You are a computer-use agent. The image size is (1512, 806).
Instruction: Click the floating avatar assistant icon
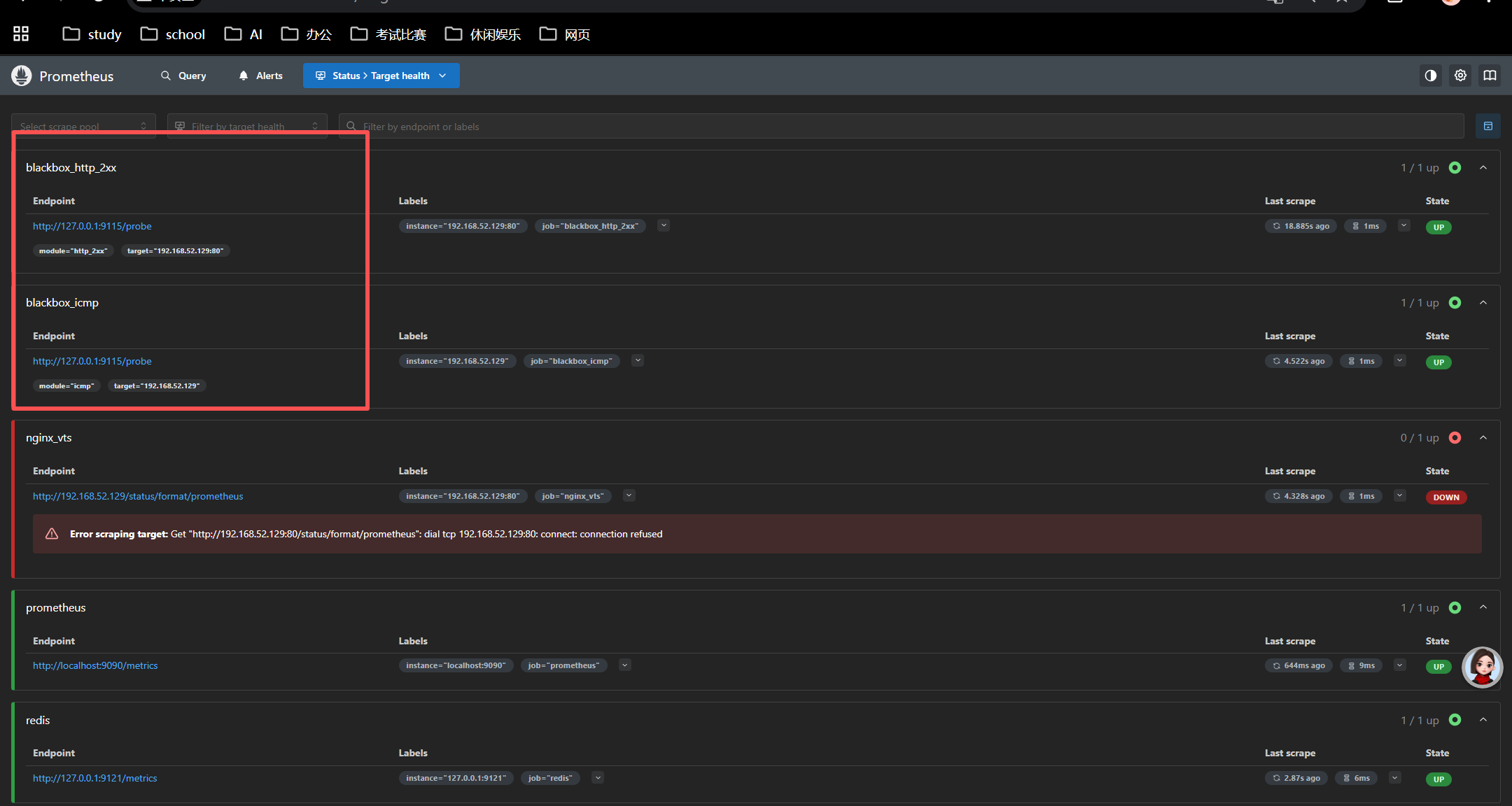(x=1482, y=667)
